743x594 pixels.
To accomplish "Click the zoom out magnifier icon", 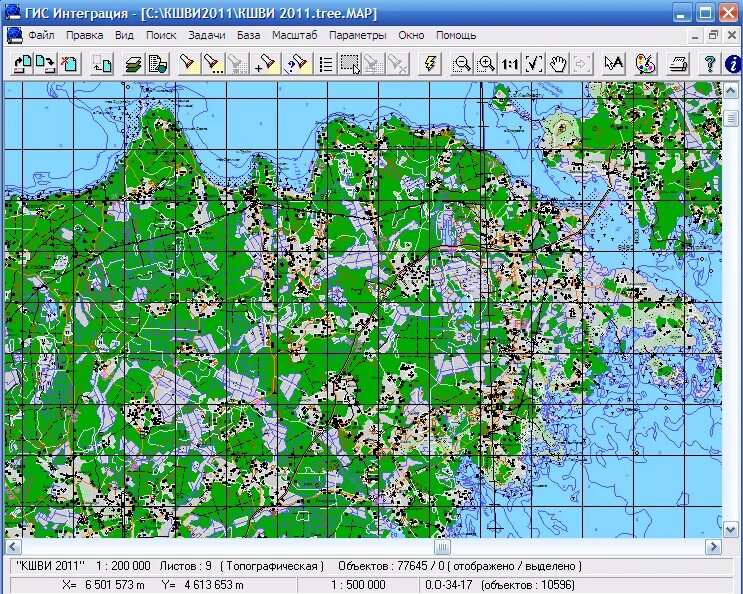I will (x=461, y=64).
